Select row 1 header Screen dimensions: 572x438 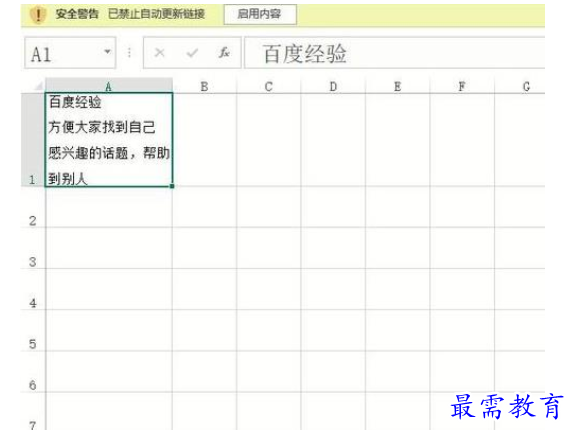coord(33,140)
